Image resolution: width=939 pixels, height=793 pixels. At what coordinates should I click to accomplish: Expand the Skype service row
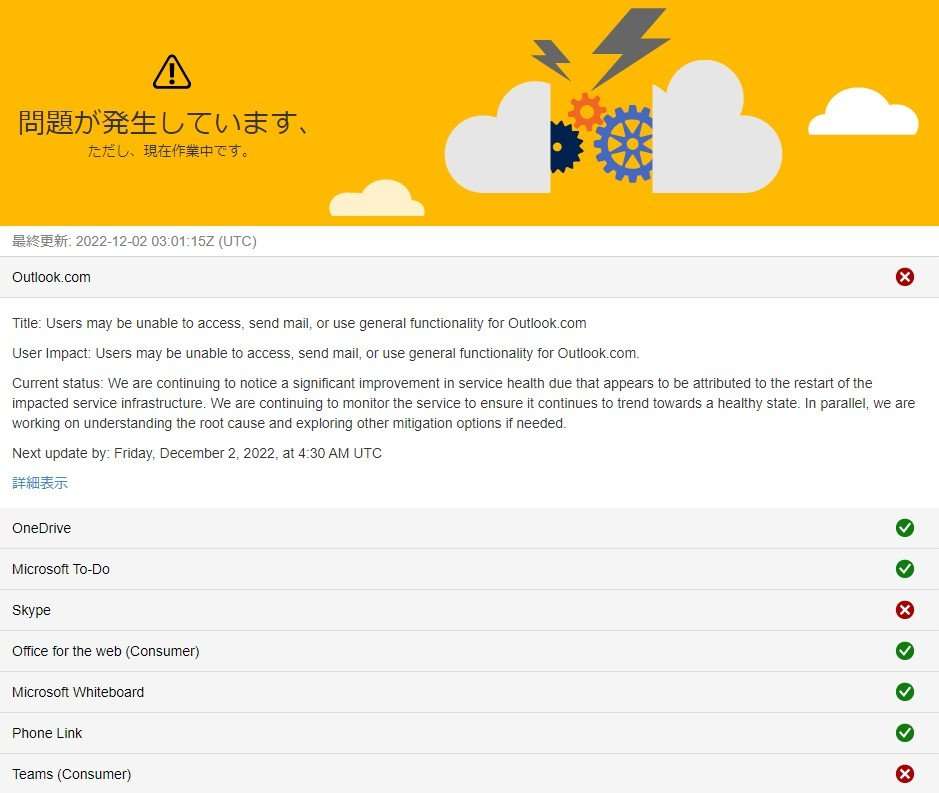(x=470, y=610)
